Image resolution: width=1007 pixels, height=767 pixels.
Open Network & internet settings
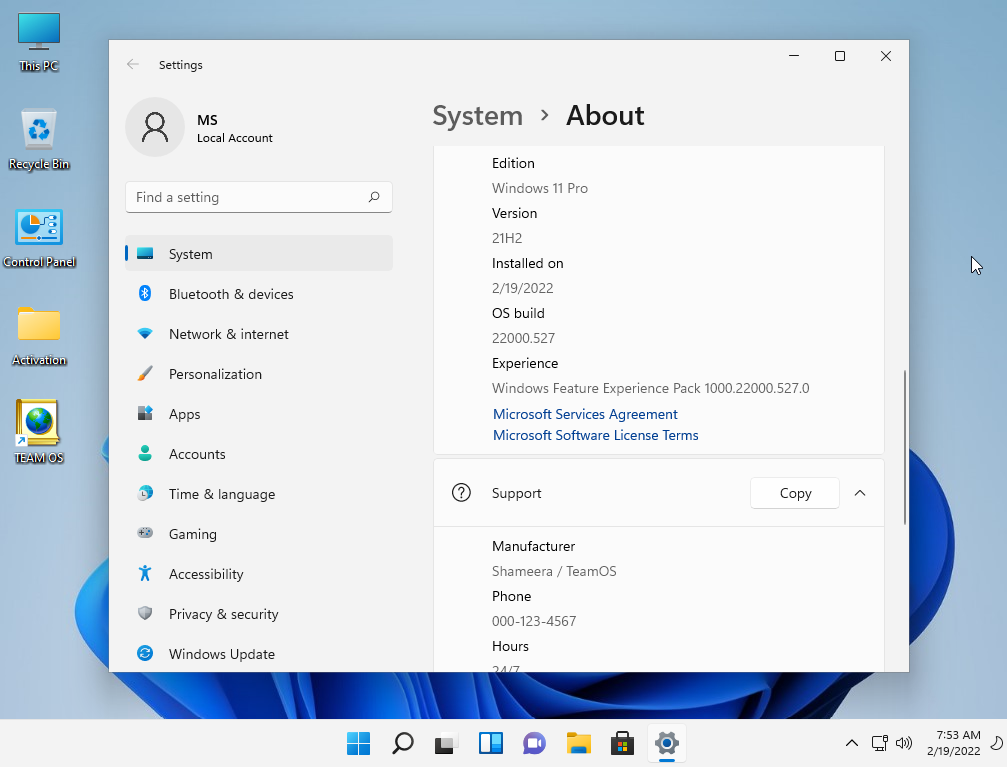tap(259, 334)
